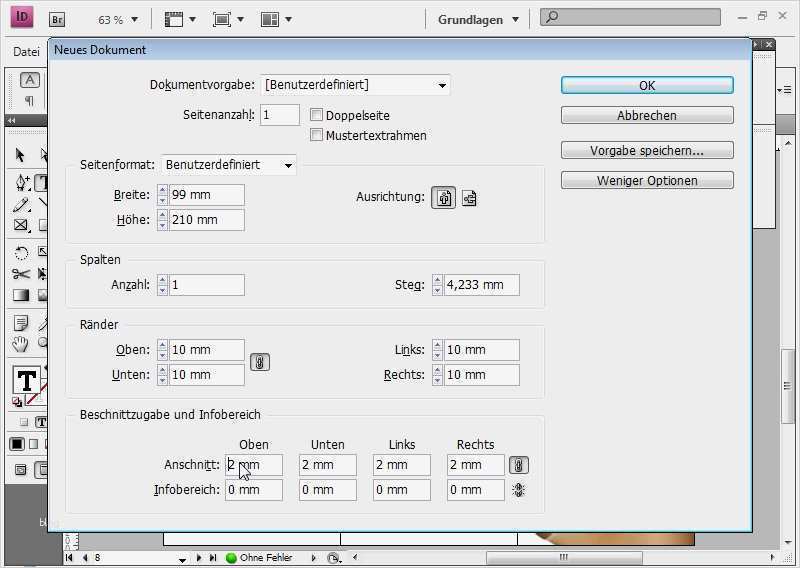
Task: Select the Scissors tool
Action: [x=21, y=274]
